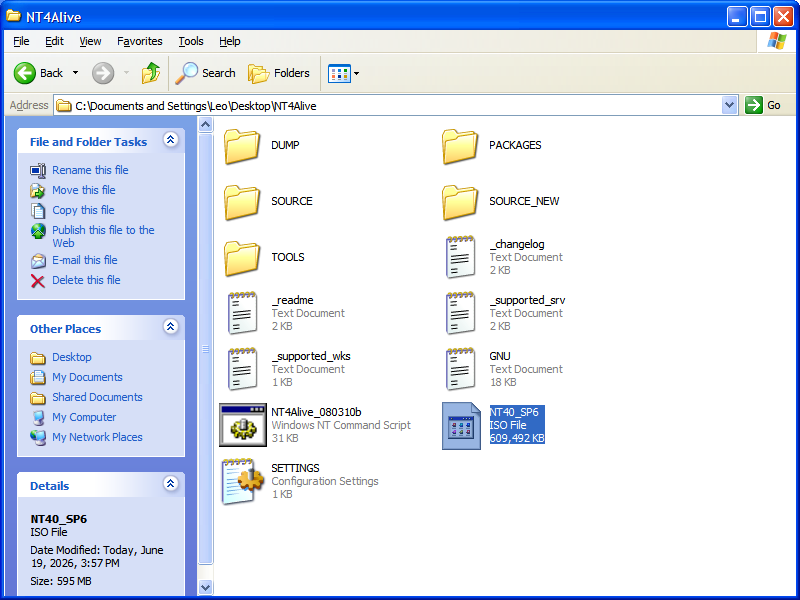The height and width of the screenshot is (600, 800).
Task: Click Delete this file
Action: (x=86, y=280)
